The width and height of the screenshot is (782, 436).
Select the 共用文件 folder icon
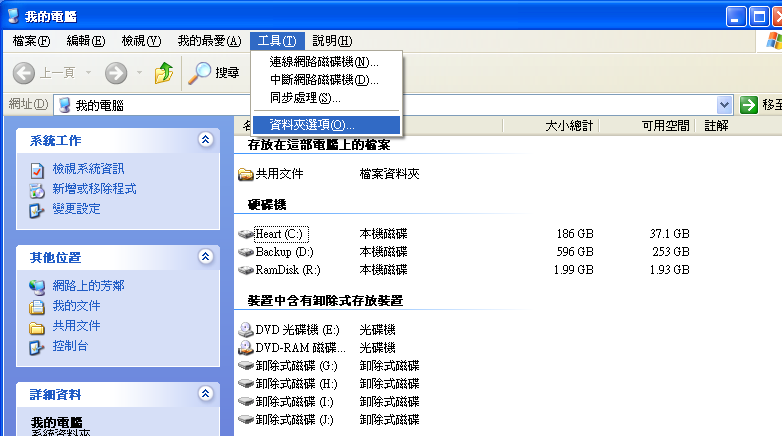[x=246, y=174]
